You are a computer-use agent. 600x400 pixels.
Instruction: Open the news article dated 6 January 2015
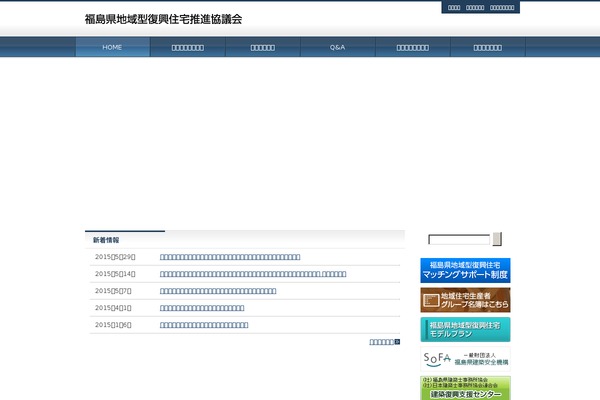pyautogui.click(x=204, y=325)
